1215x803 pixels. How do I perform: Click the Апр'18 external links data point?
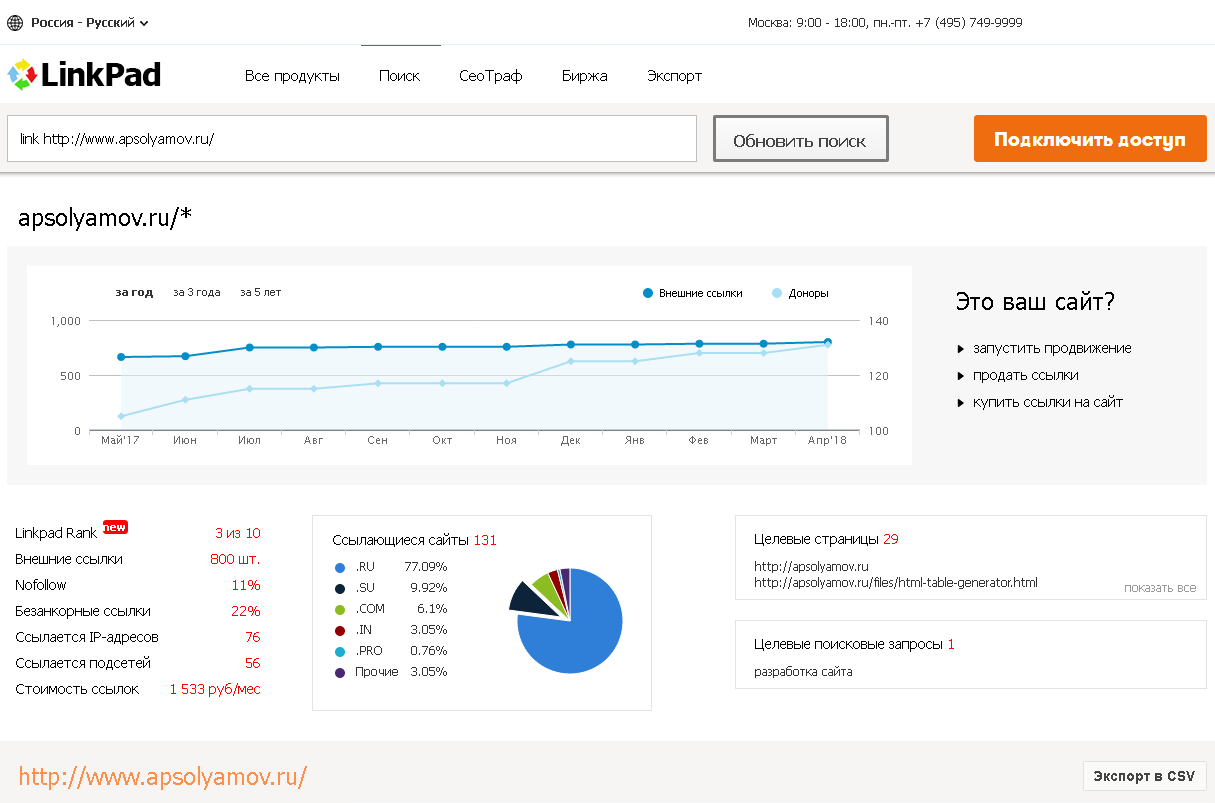827,342
